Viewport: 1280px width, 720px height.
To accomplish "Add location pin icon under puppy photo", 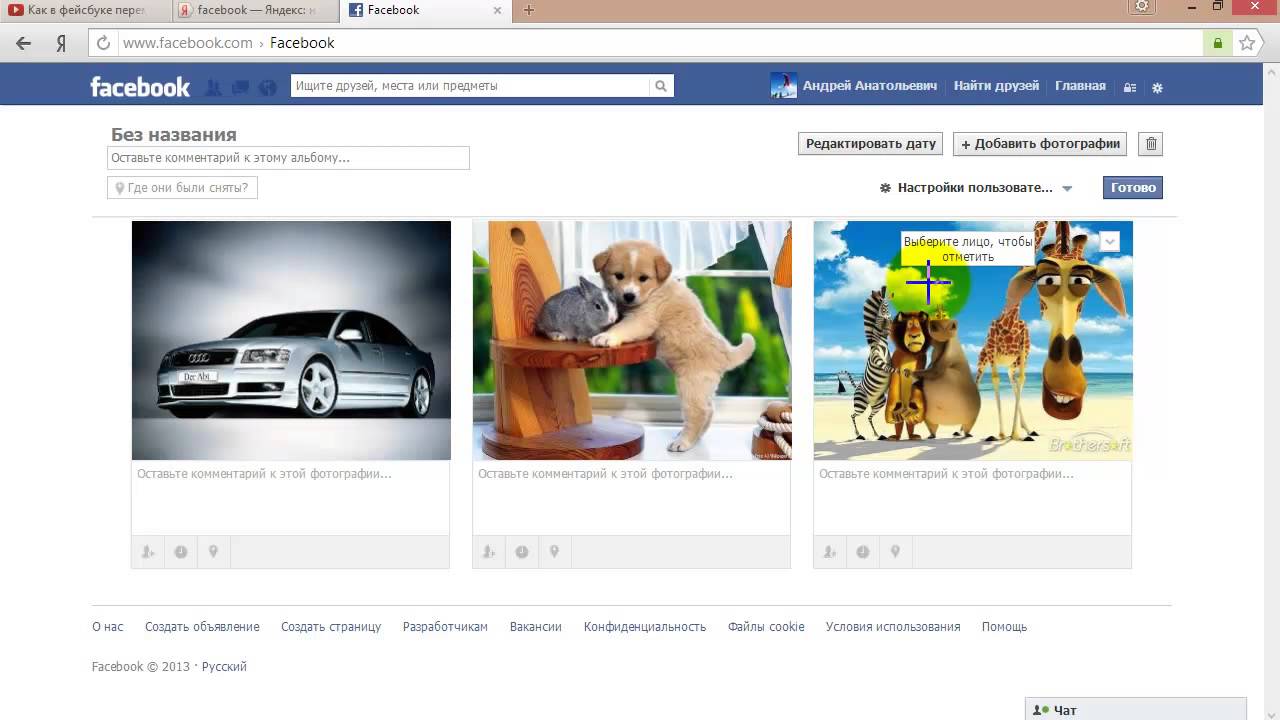I will [554, 551].
